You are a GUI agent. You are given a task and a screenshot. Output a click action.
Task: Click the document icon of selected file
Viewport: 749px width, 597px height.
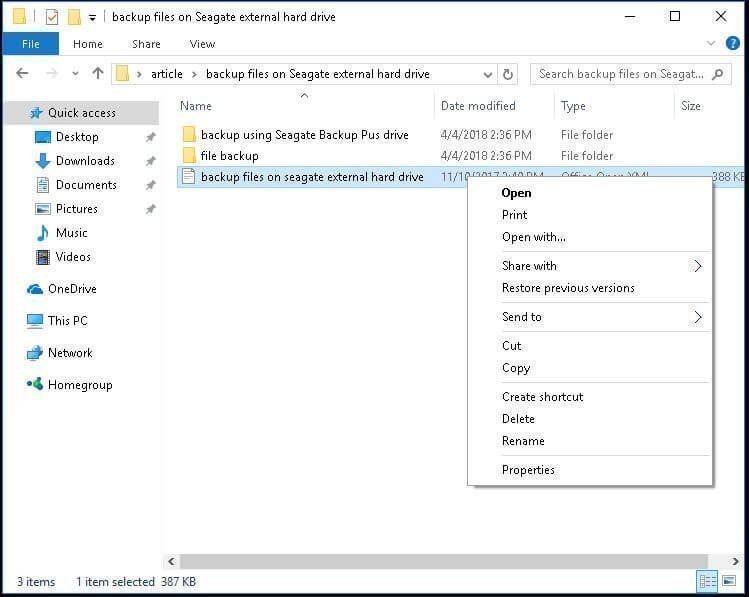(x=189, y=177)
